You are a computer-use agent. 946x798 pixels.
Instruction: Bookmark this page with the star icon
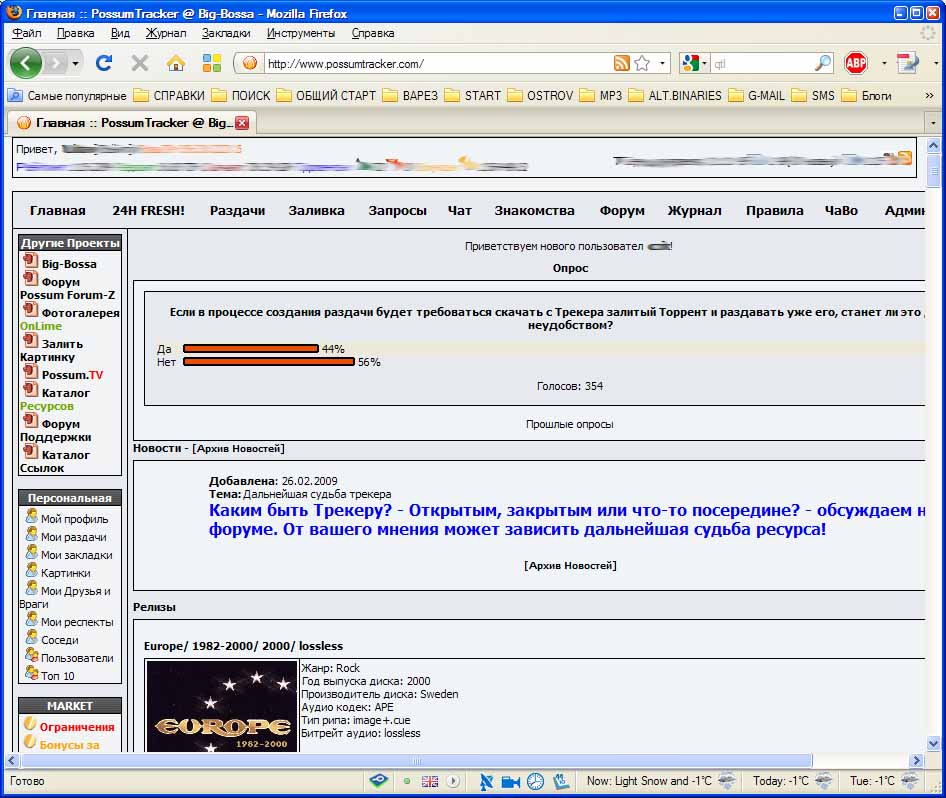(x=643, y=63)
